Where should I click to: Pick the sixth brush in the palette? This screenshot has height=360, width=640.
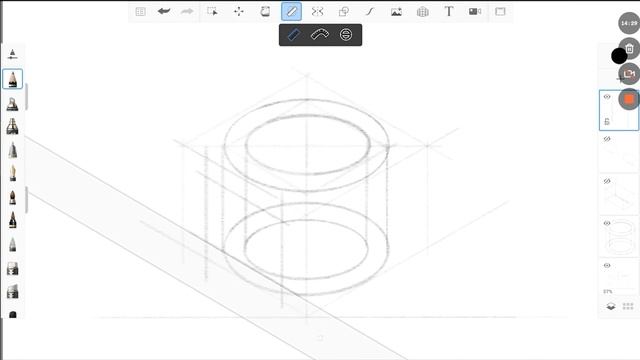(13, 198)
